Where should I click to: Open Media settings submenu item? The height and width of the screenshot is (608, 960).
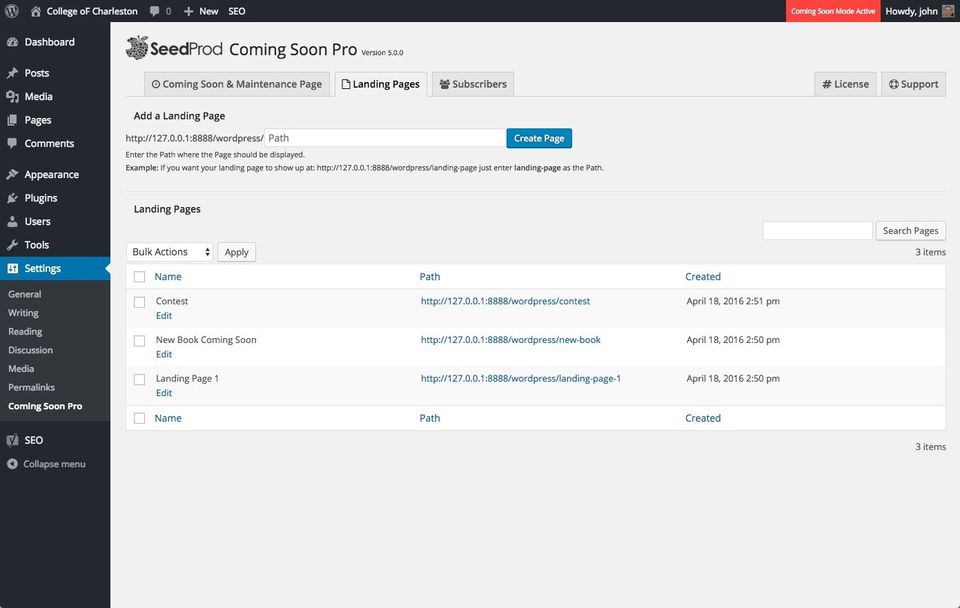point(21,369)
